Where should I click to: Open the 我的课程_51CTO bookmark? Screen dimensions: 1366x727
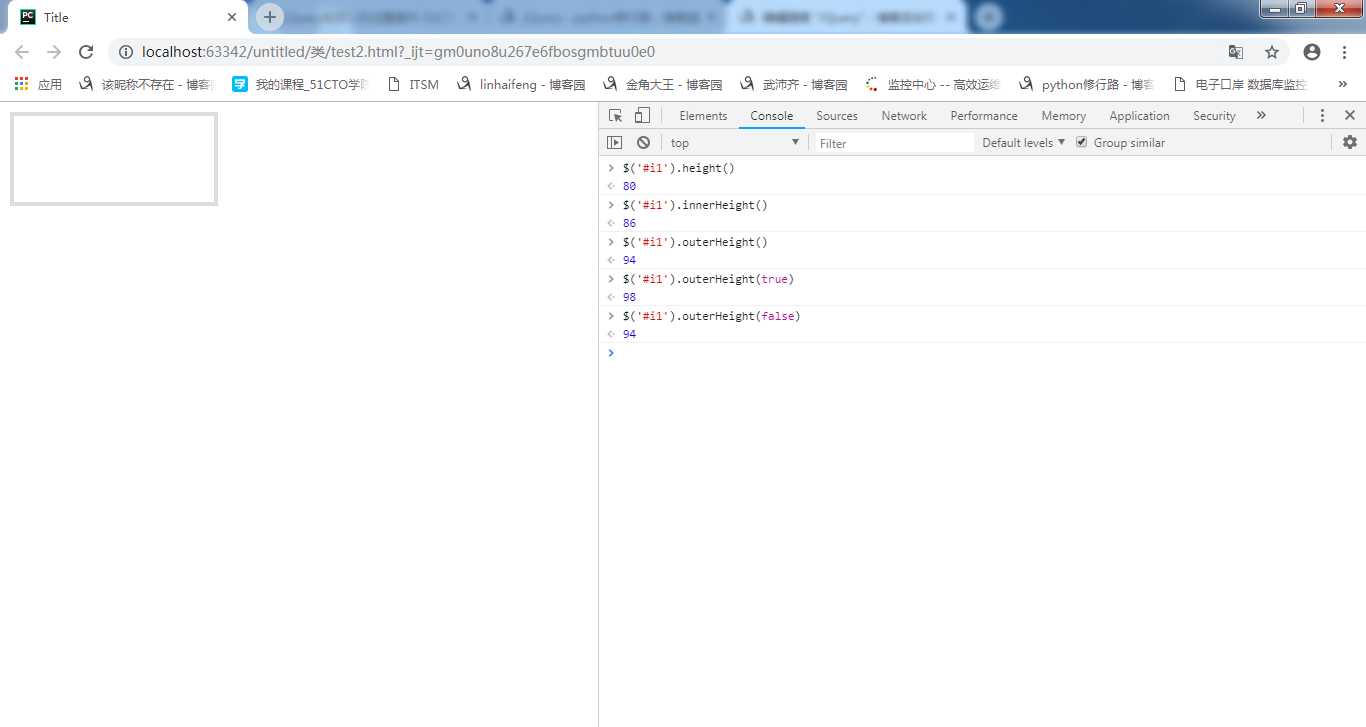point(300,84)
